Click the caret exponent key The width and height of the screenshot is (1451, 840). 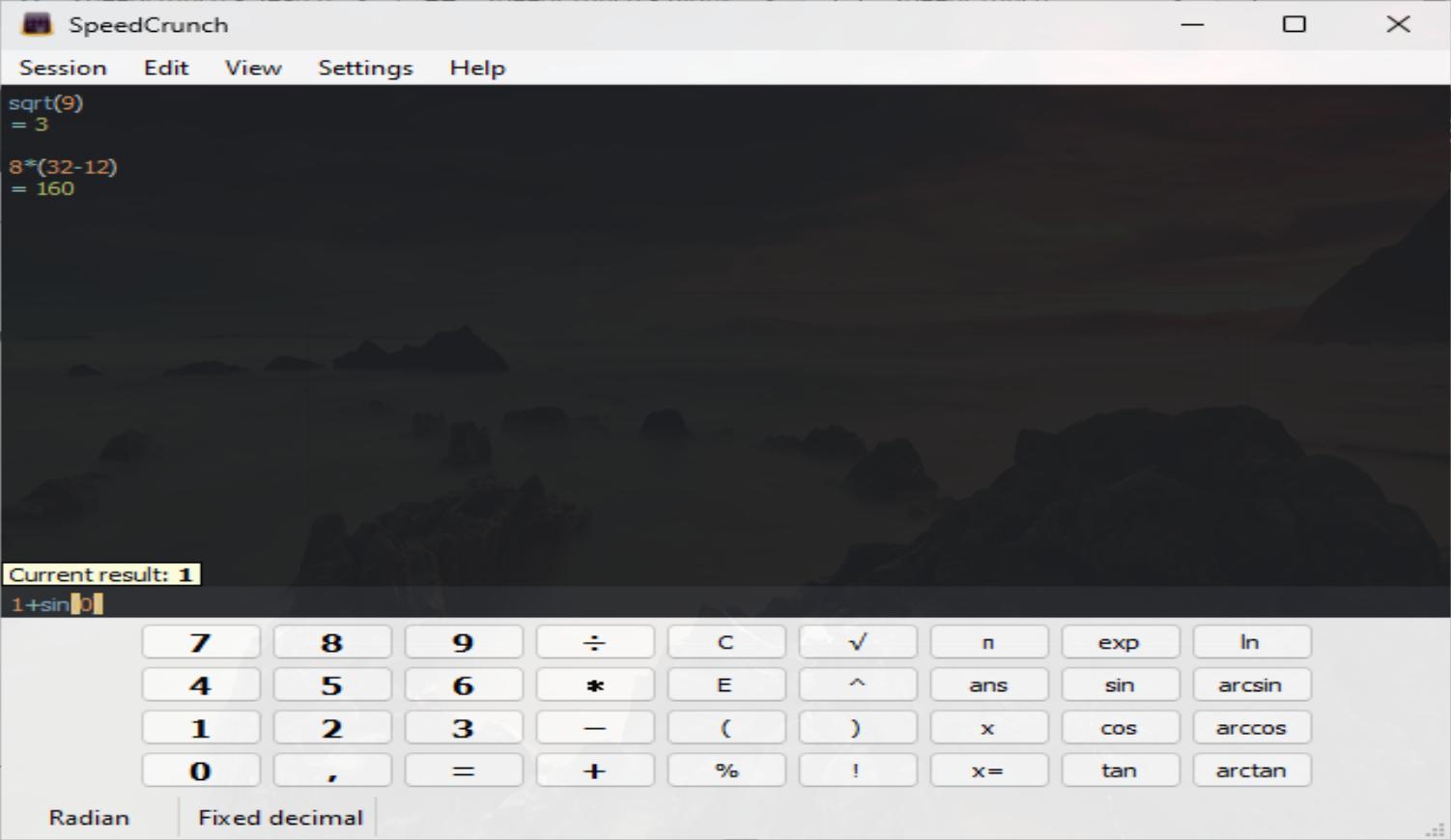pos(857,685)
